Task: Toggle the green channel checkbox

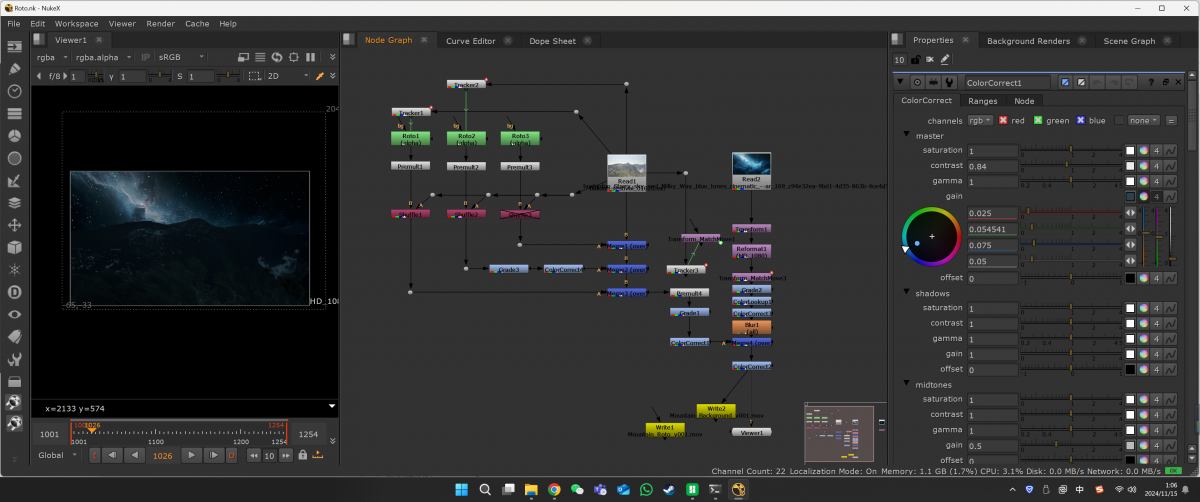Action: point(1038,120)
